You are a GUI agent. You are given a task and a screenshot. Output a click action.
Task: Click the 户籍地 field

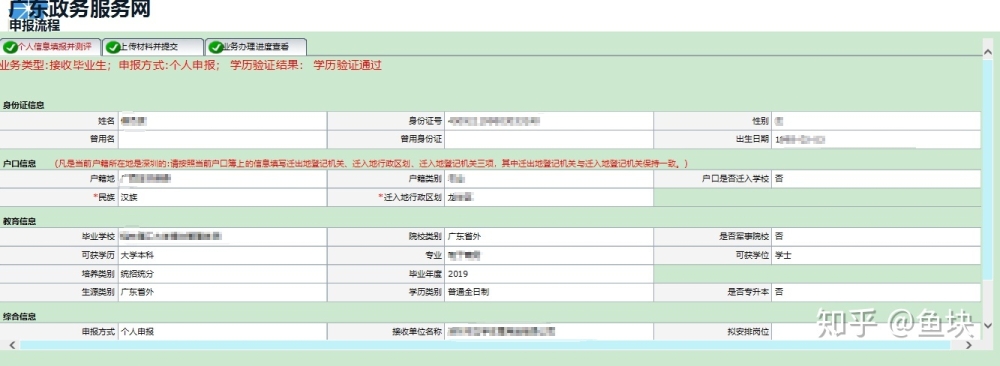pos(222,179)
